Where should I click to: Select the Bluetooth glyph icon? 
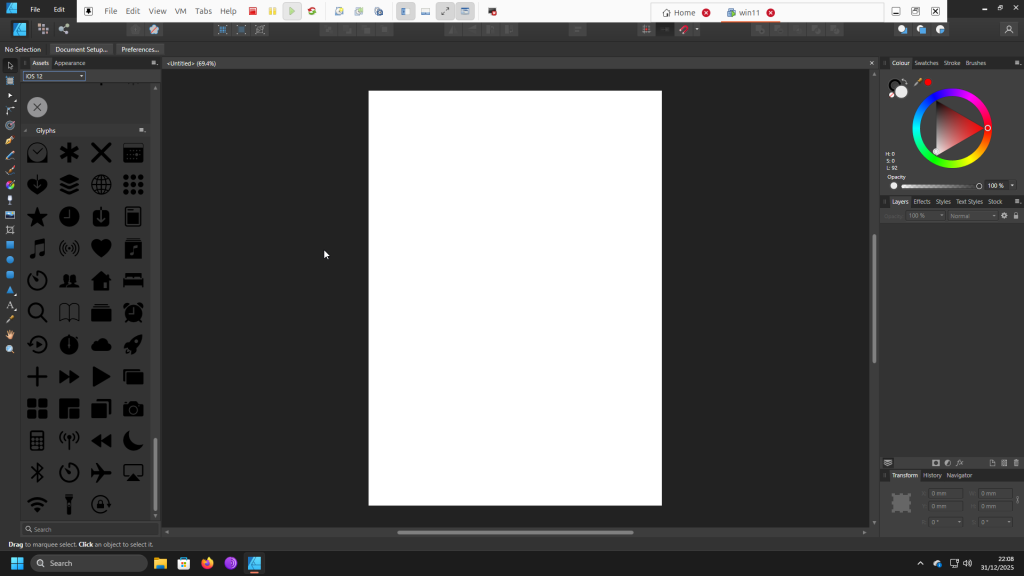(x=37, y=472)
